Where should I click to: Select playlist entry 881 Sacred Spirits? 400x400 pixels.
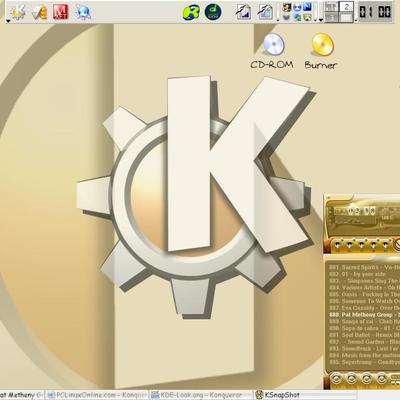click(x=364, y=267)
